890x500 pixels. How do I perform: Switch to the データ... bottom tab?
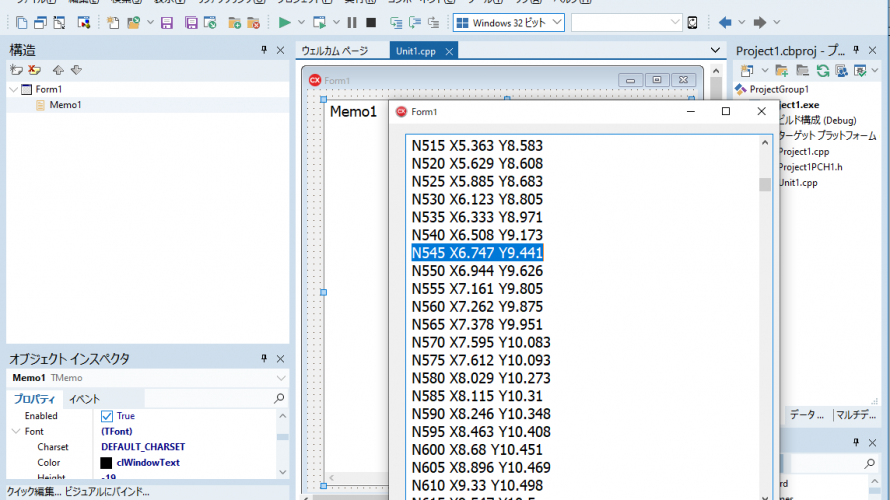[x=807, y=415]
